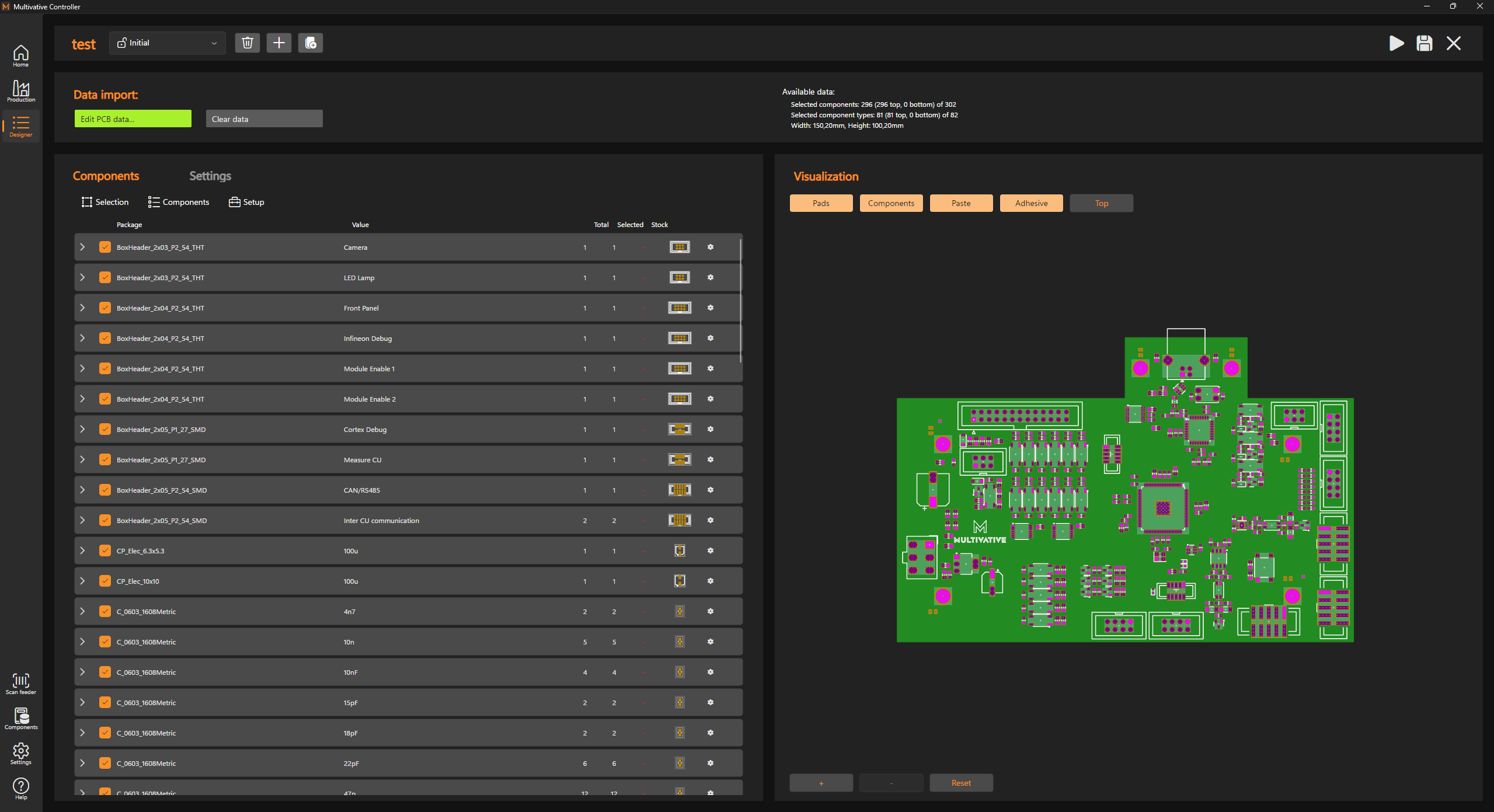1494x812 pixels.
Task: Click the save floppy disk icon
Action: [x=1424, y=43]
